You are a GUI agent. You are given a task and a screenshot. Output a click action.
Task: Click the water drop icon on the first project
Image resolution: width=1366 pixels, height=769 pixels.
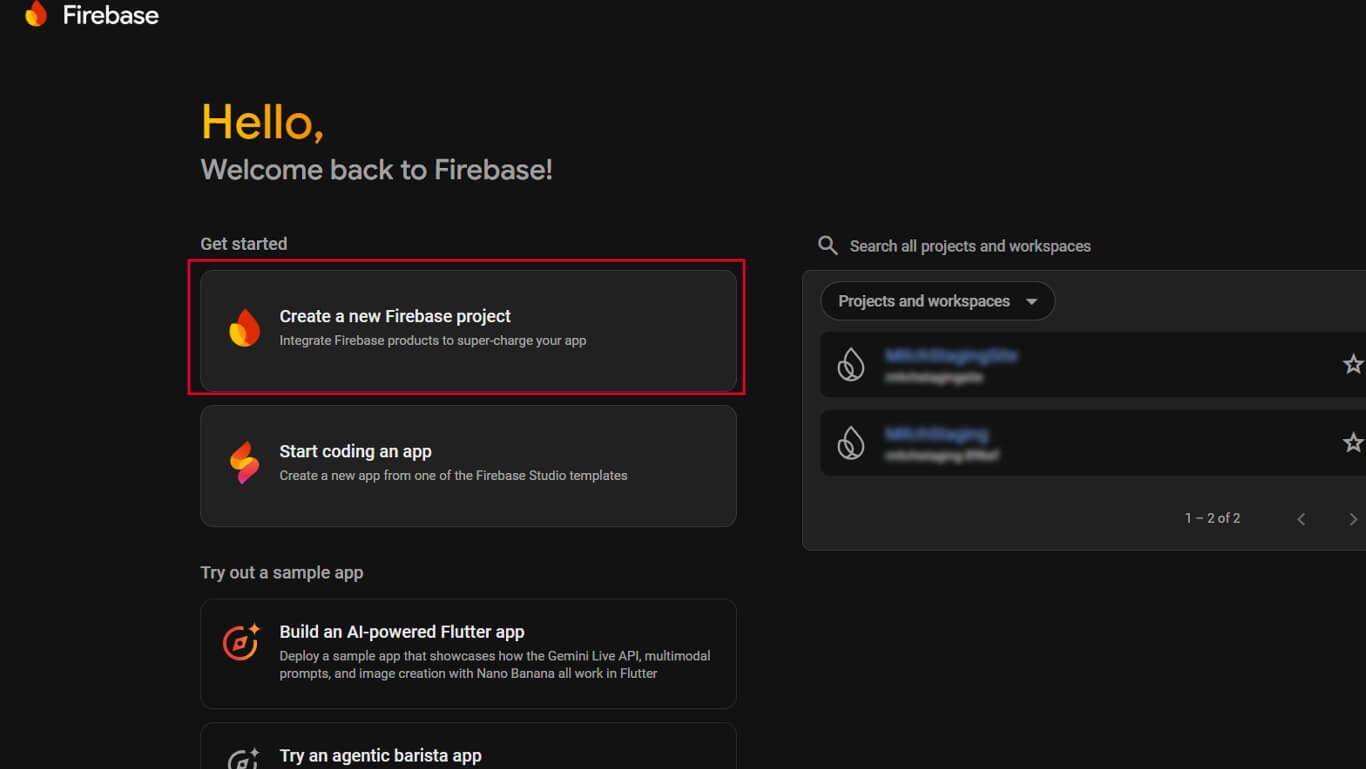point(852,364)
